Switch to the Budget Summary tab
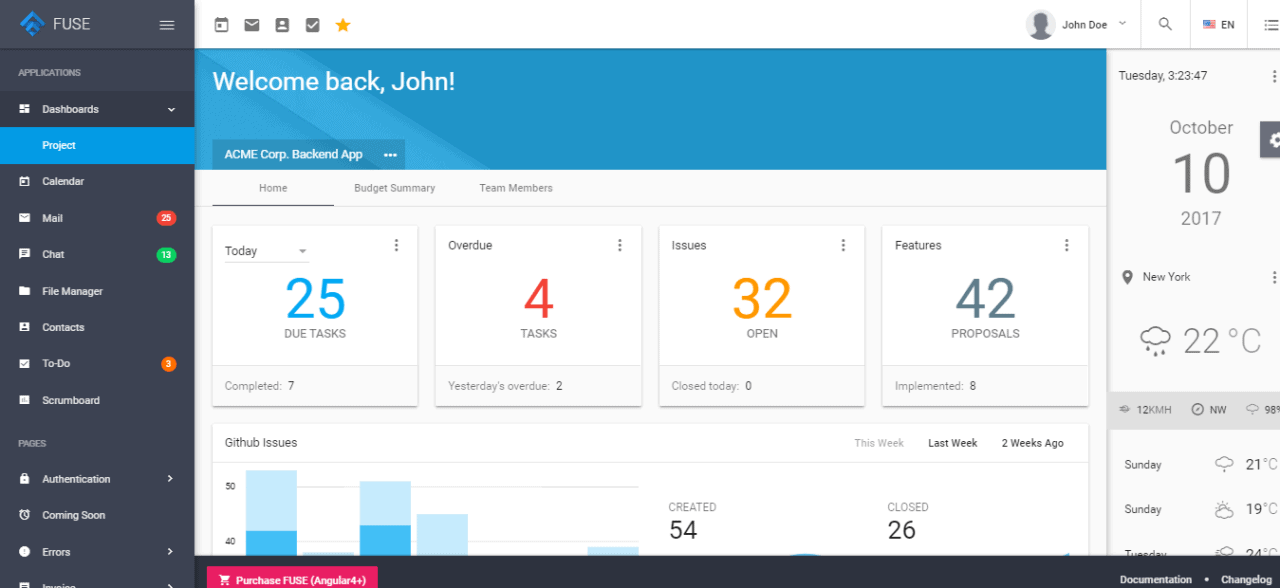Image resolution: width=1280 pixels, height=588 pixels. [394, 188]
